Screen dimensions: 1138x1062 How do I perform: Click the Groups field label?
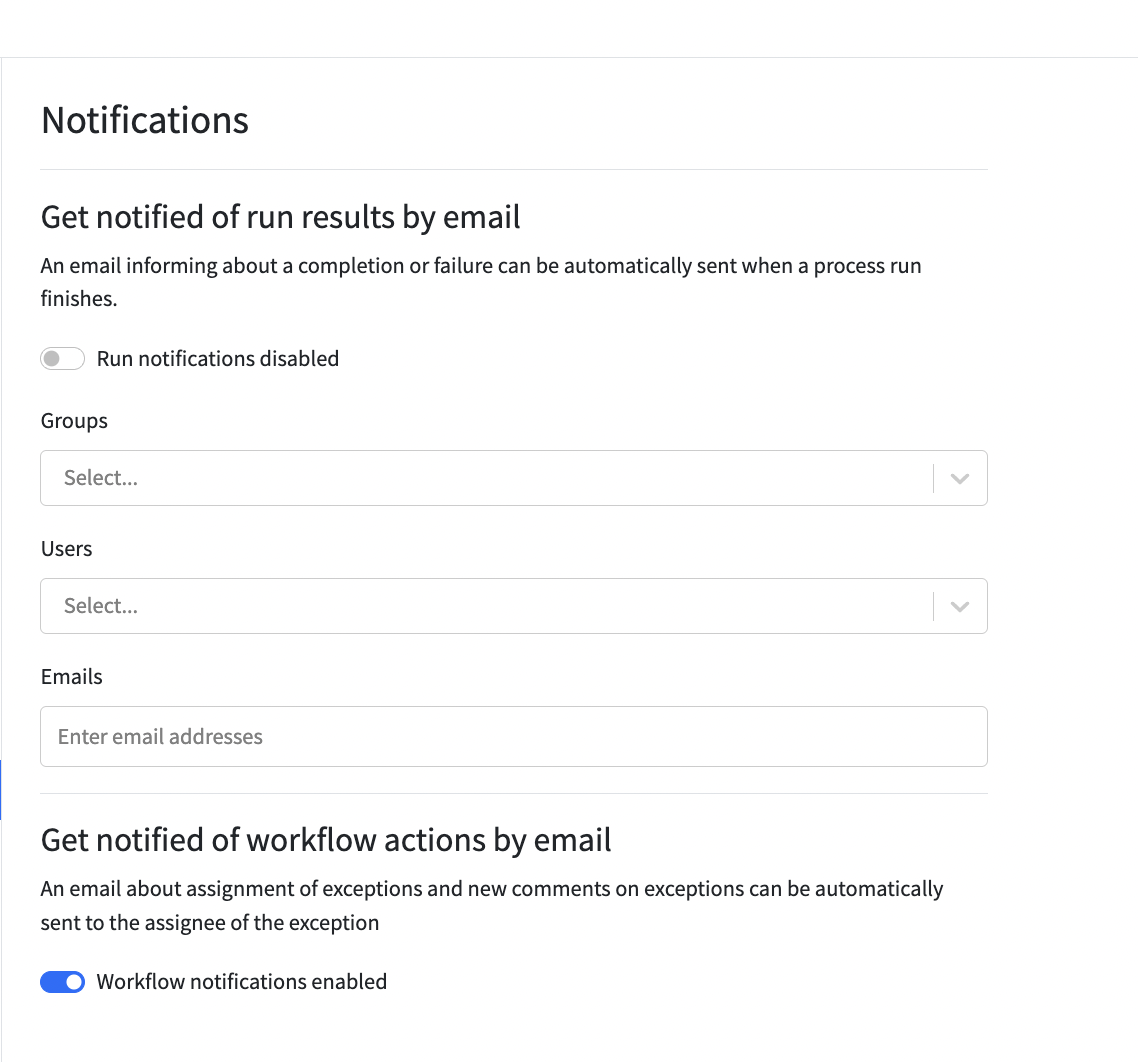coord(74,421)
